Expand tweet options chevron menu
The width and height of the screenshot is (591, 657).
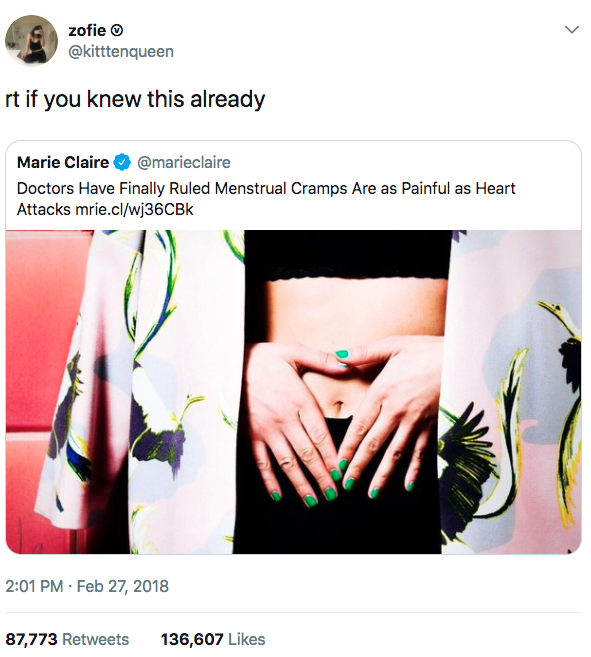[572, 29]
